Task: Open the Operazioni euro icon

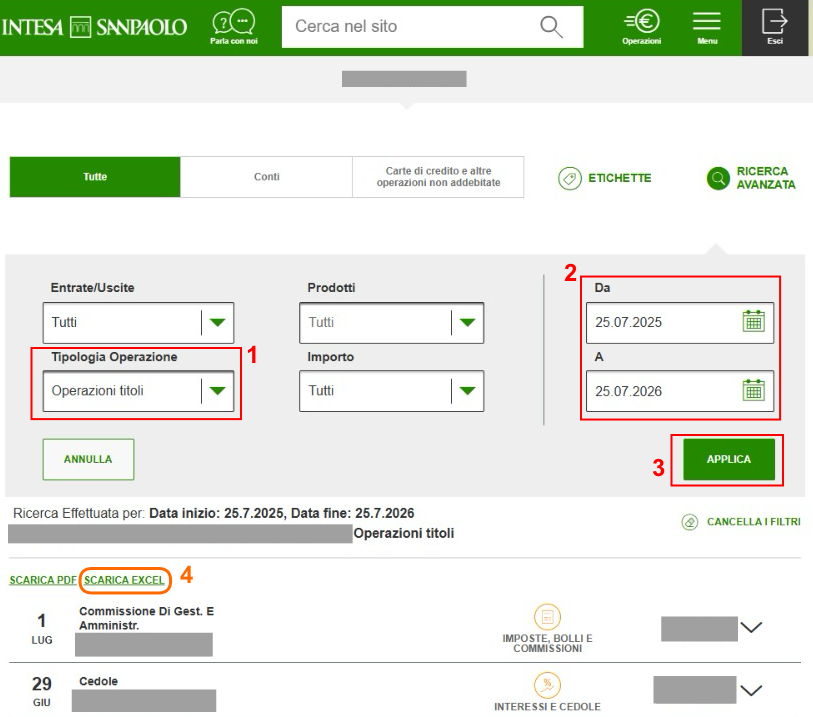Action: [x=642, y=21]
